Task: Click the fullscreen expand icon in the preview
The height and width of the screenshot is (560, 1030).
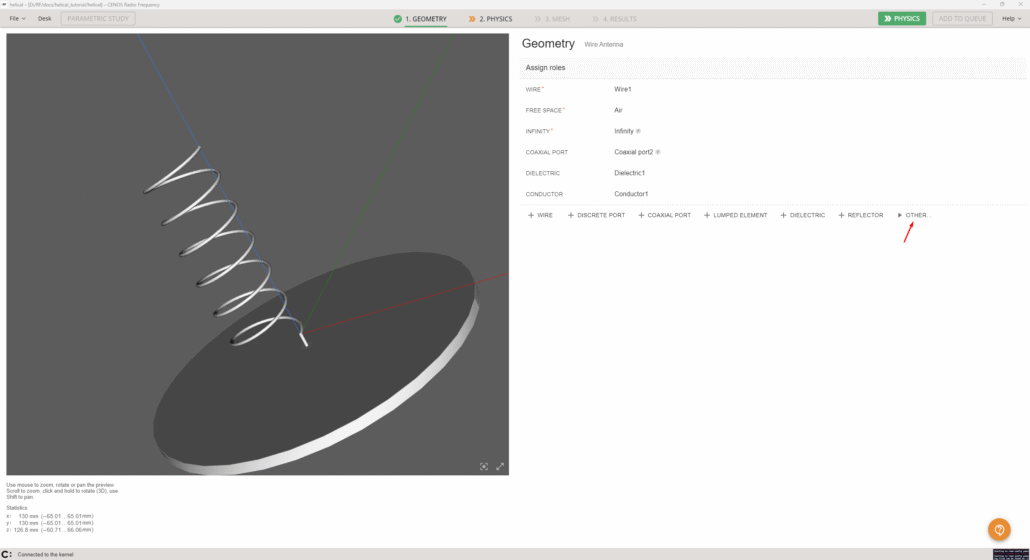Action: 500,466
